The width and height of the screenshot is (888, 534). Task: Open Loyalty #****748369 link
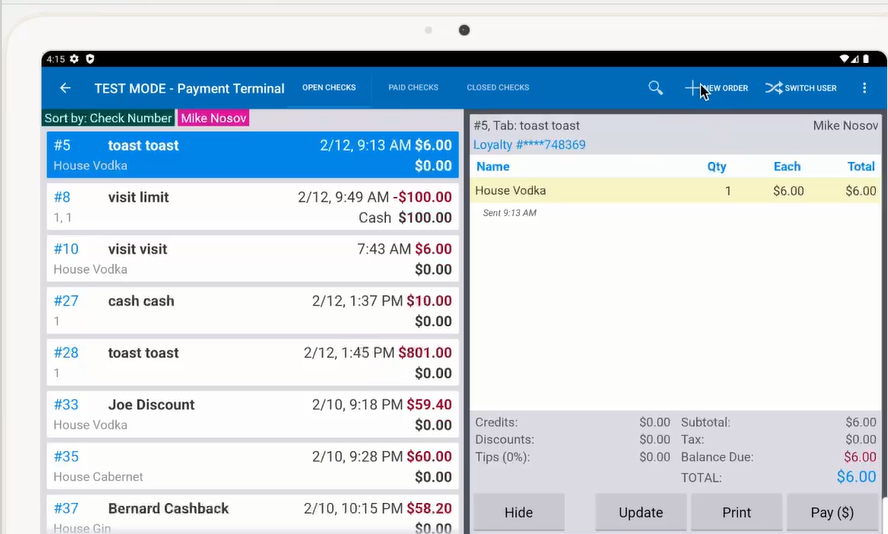pos(530,145)
